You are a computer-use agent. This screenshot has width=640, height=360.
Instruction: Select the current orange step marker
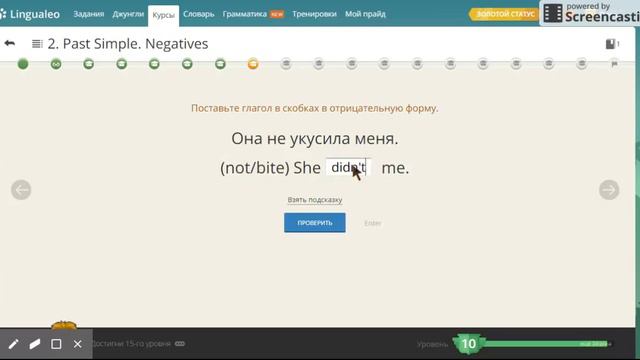click(x=253, y=64)
